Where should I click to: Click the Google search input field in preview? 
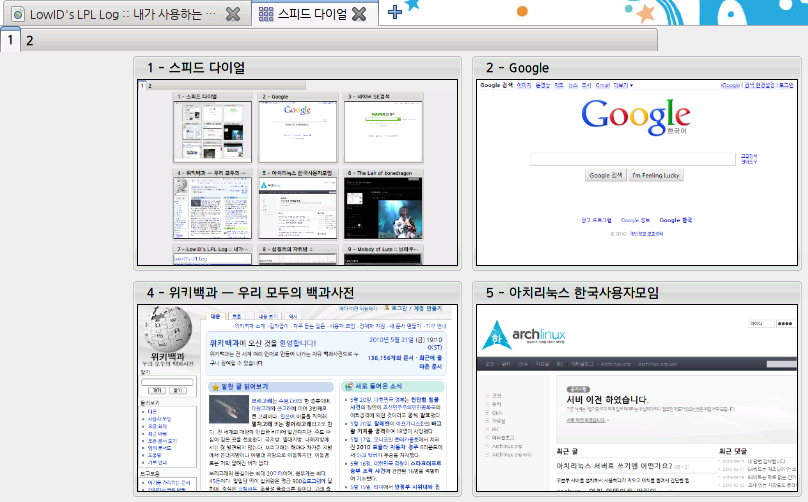pos(633,159)
